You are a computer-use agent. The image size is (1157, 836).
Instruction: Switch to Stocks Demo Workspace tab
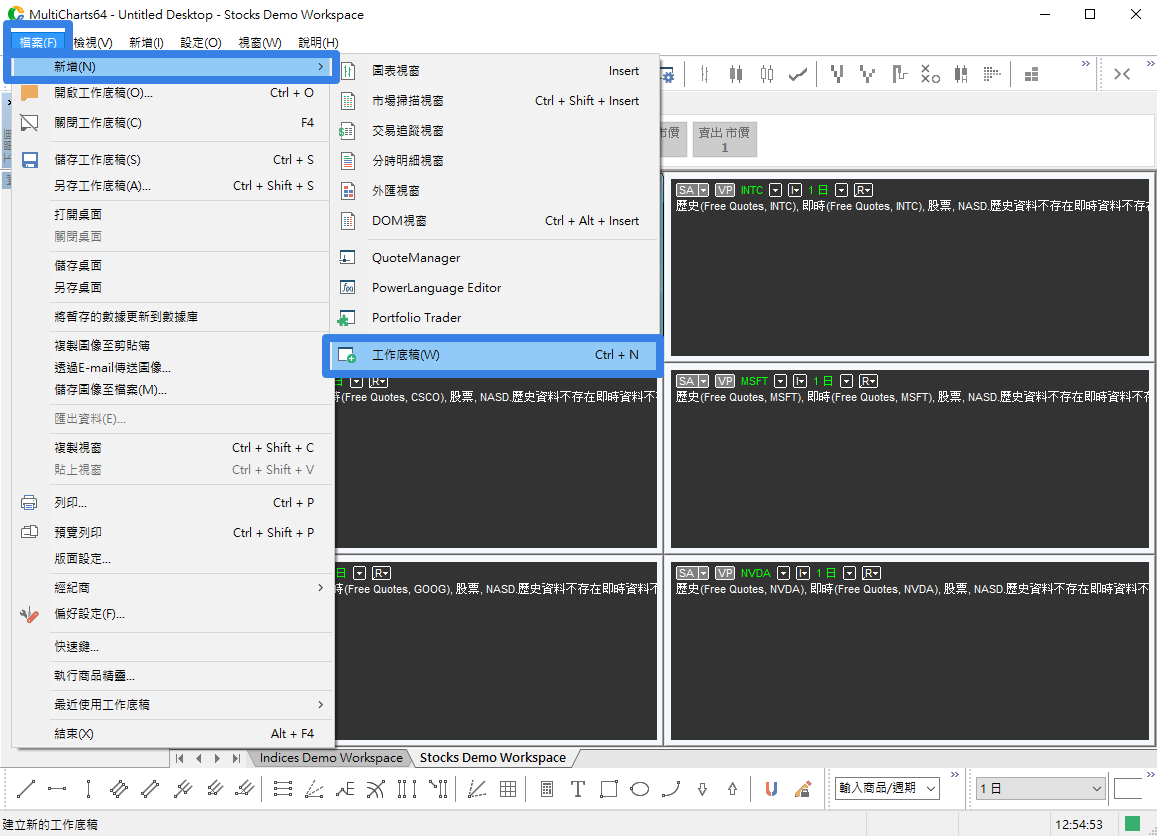click(x=493, y=758)
